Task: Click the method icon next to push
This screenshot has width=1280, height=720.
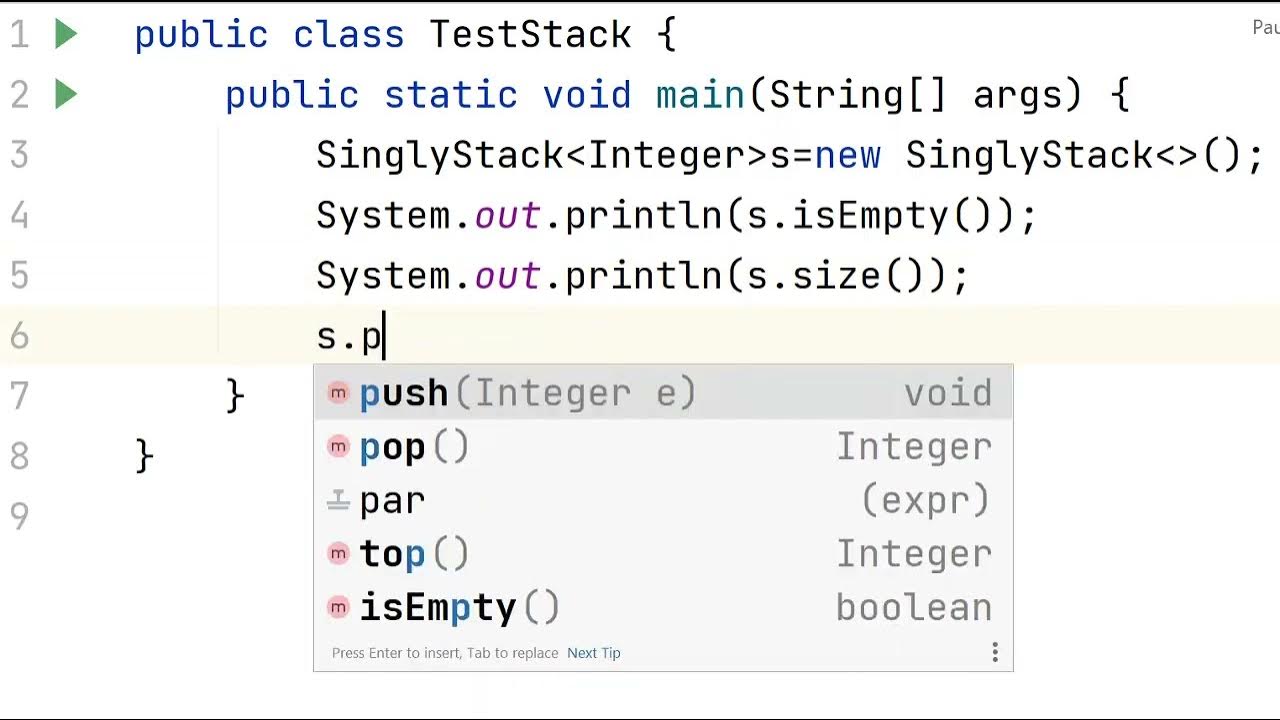Action: (339, 393)
